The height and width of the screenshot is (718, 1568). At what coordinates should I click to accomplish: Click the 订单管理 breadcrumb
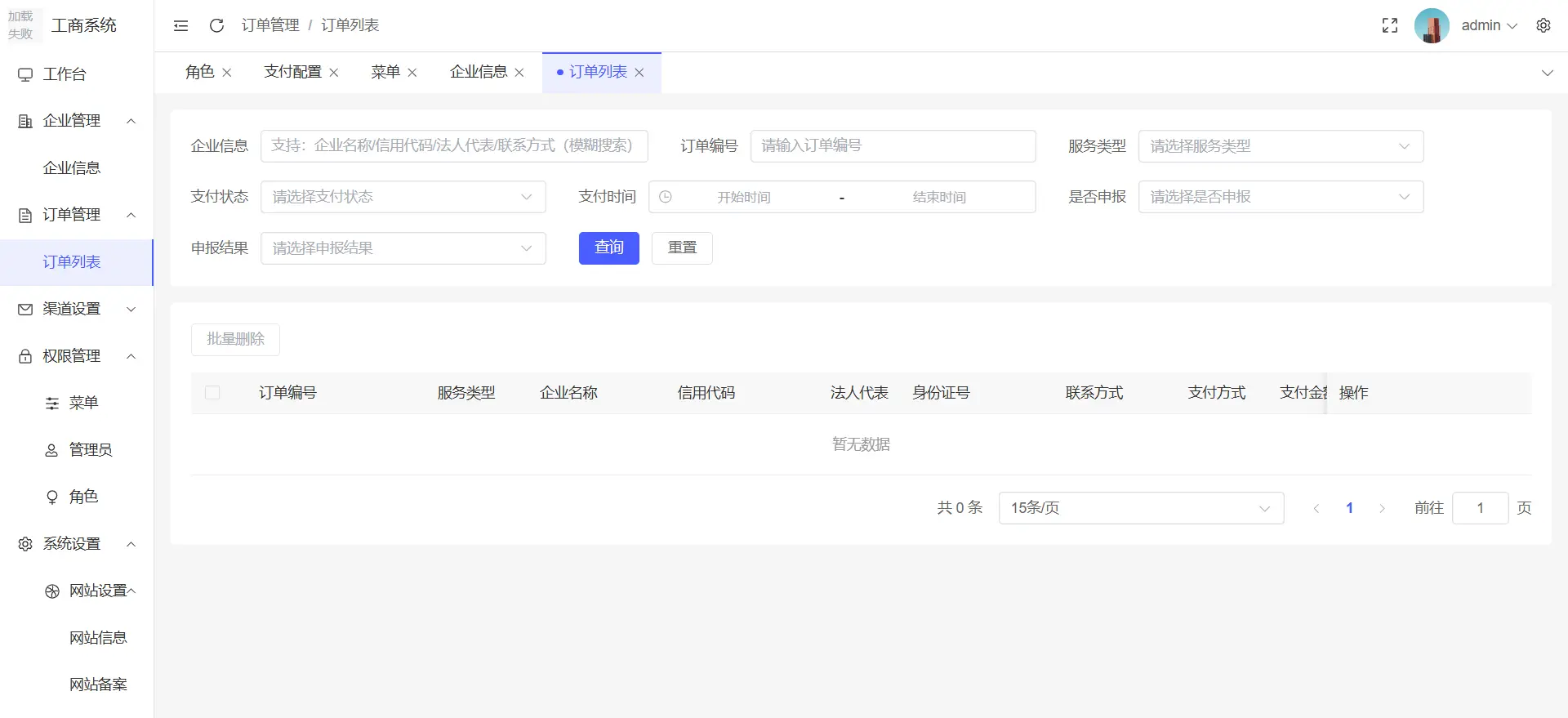270,25
